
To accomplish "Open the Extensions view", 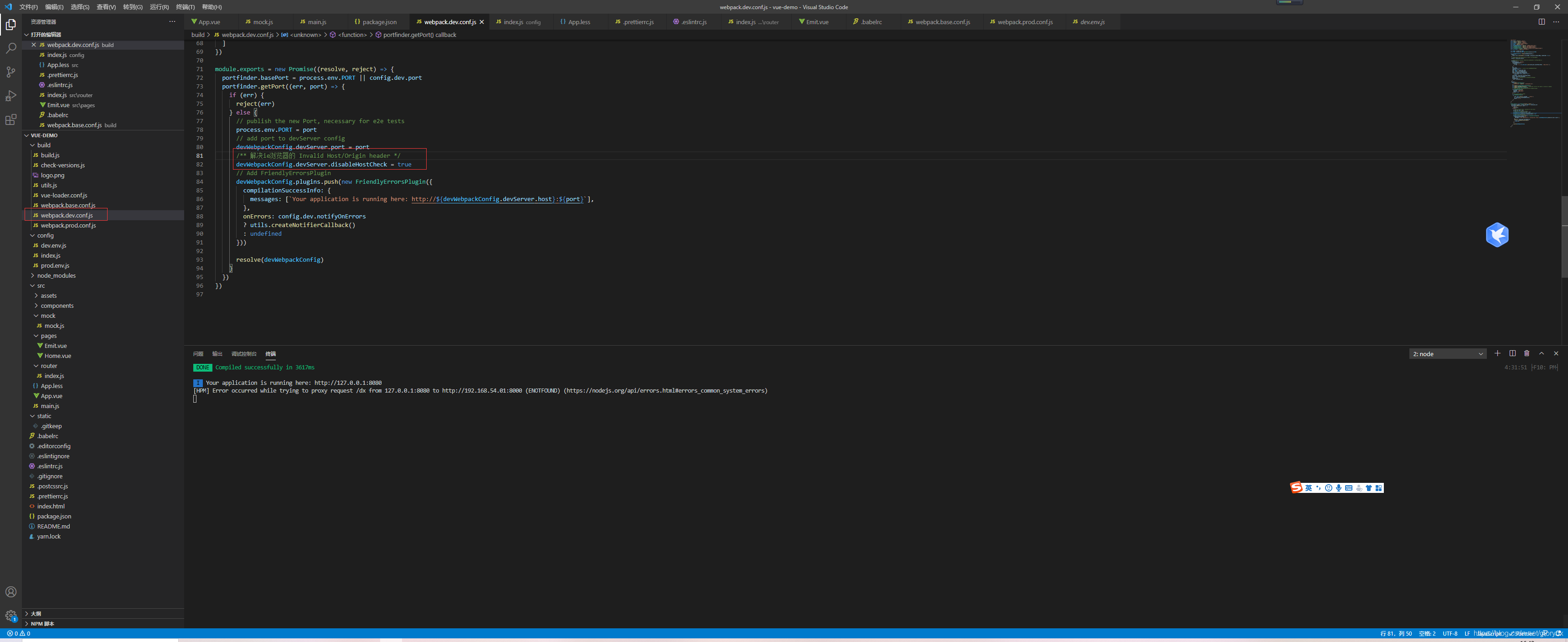I will coord(11,120).
